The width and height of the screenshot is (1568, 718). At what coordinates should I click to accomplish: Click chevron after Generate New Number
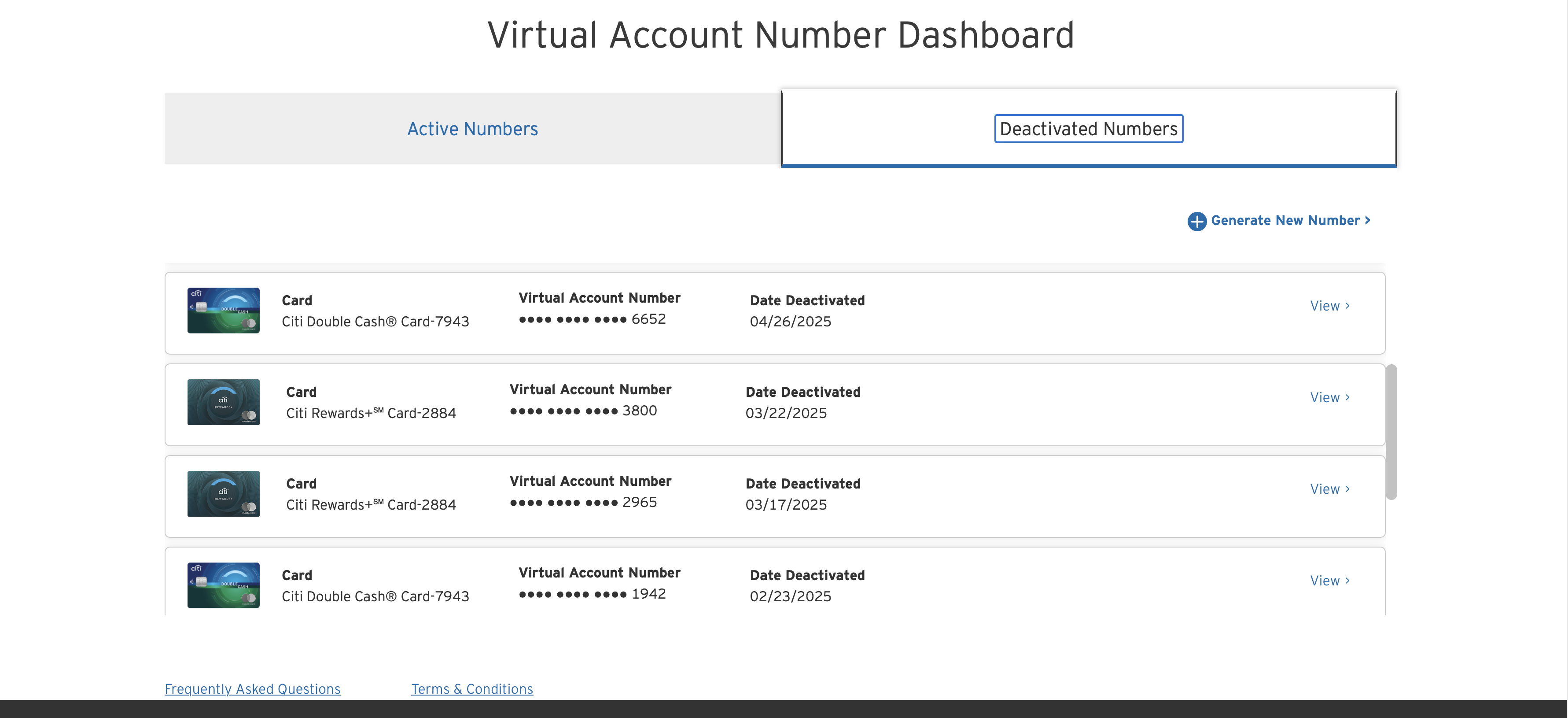click(x=1368, y=220)
